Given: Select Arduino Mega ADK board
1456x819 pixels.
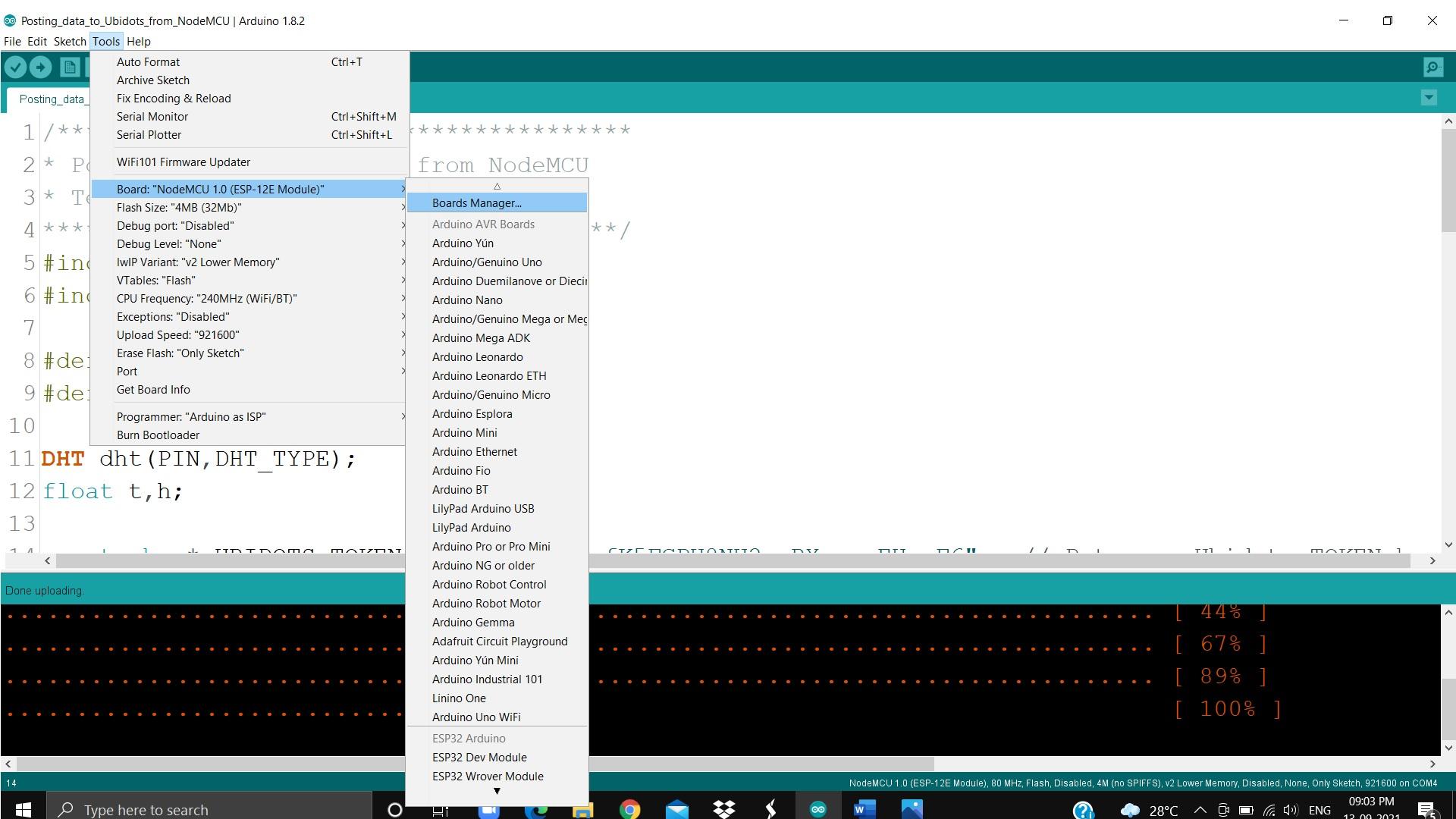Looking at the screenshot, I should coord(497,338).
